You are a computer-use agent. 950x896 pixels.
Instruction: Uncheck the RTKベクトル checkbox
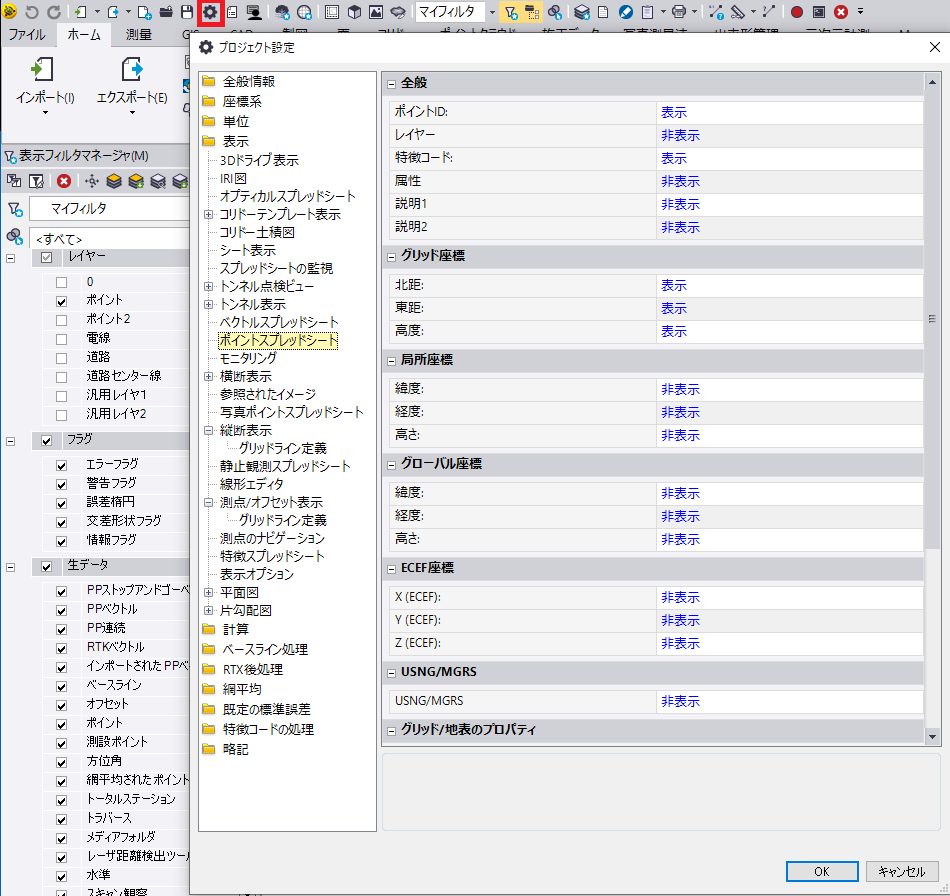[x=62, y=647]
